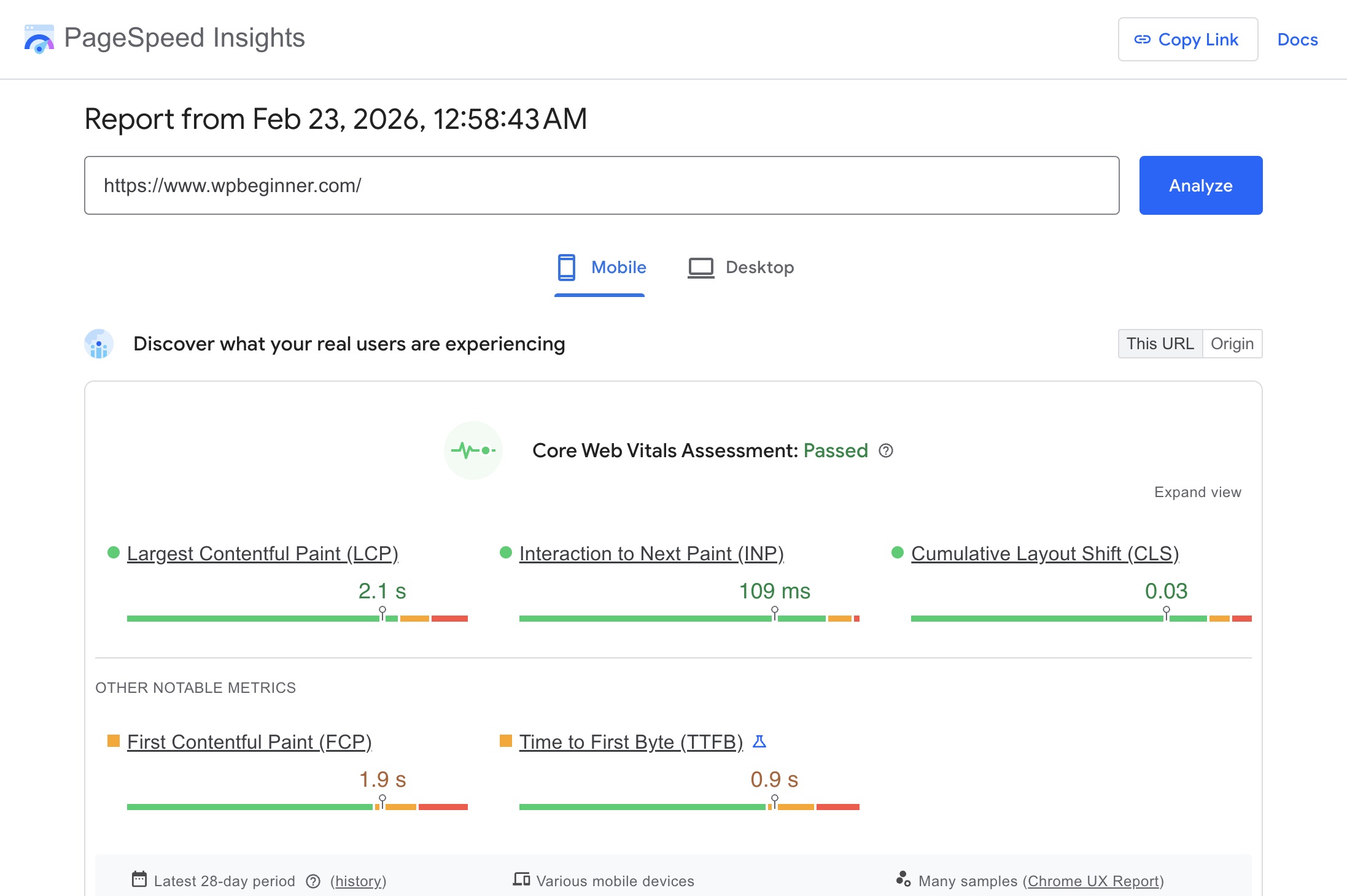Switch to the Desktop tab
Viewport: 1347px width, 896px height.
(760, 267)
